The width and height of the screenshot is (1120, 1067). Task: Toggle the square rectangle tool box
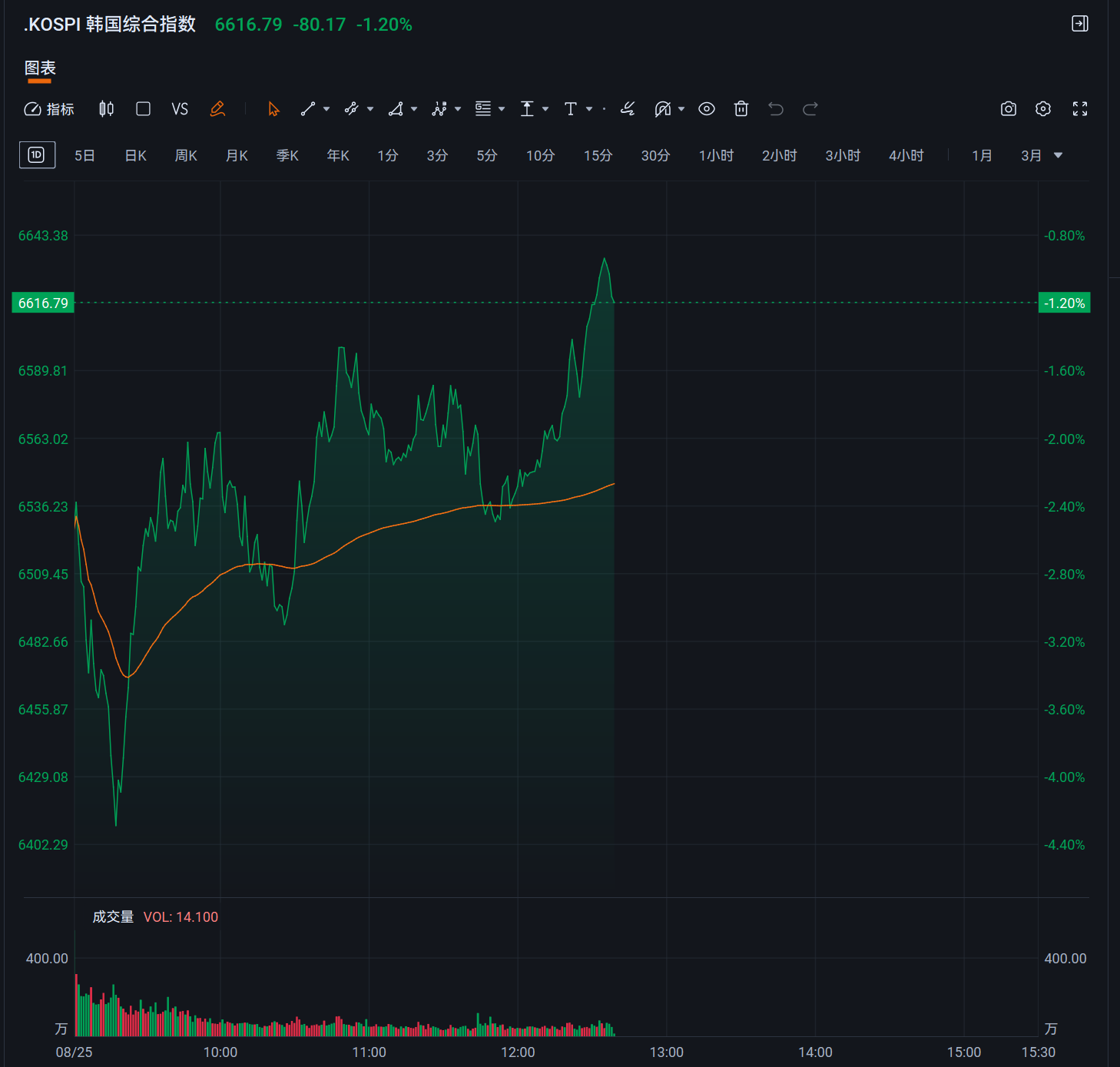pyautogui.click(x=143, y=109)
